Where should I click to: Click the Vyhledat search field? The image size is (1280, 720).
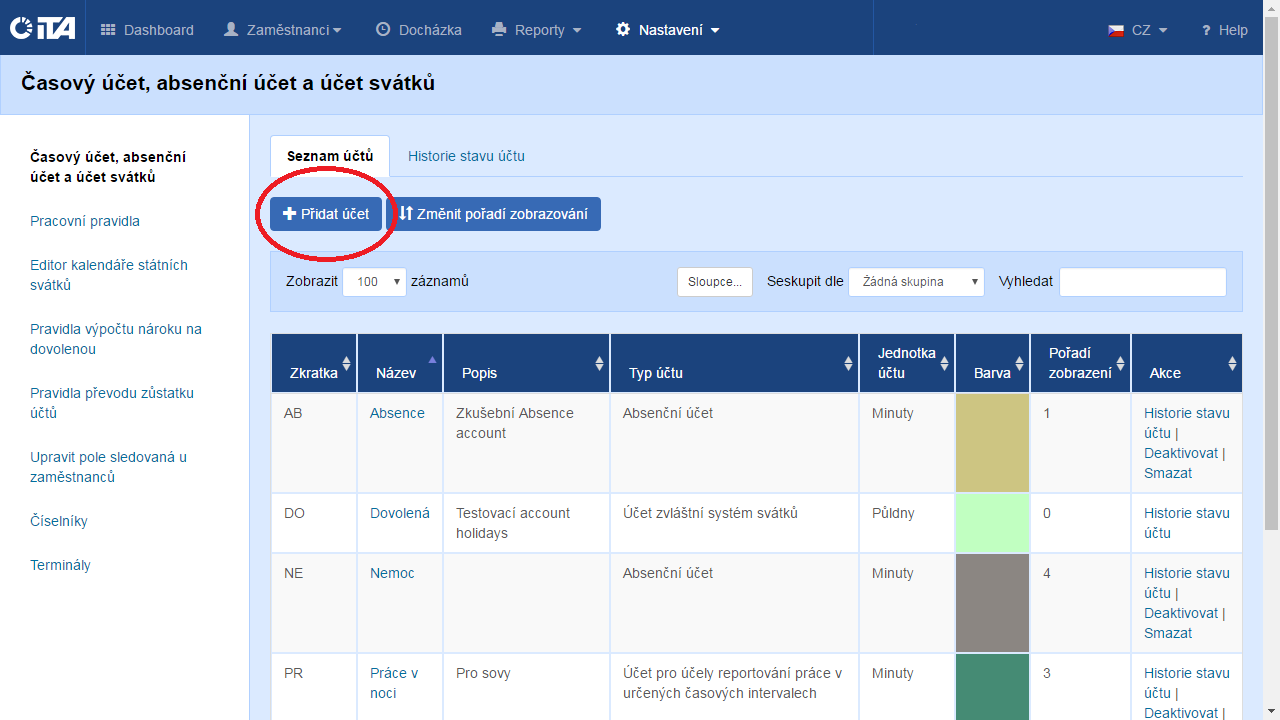coord(1142,282)
